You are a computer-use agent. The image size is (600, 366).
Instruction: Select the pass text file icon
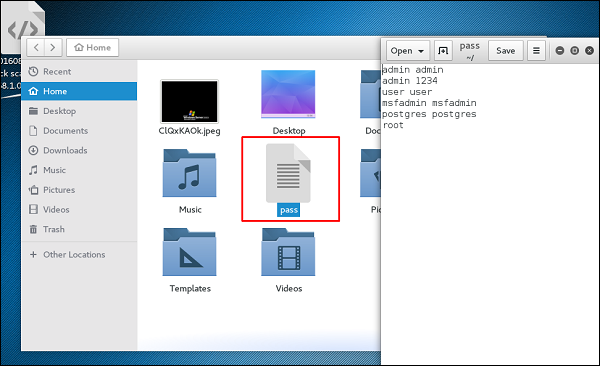pos(288,173)
